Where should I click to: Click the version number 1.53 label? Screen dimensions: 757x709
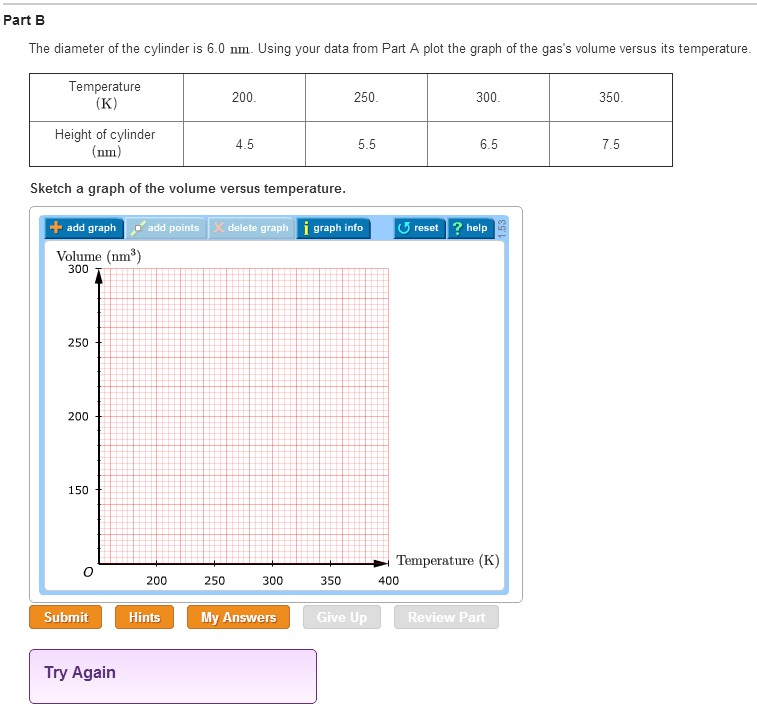(502, 228)
